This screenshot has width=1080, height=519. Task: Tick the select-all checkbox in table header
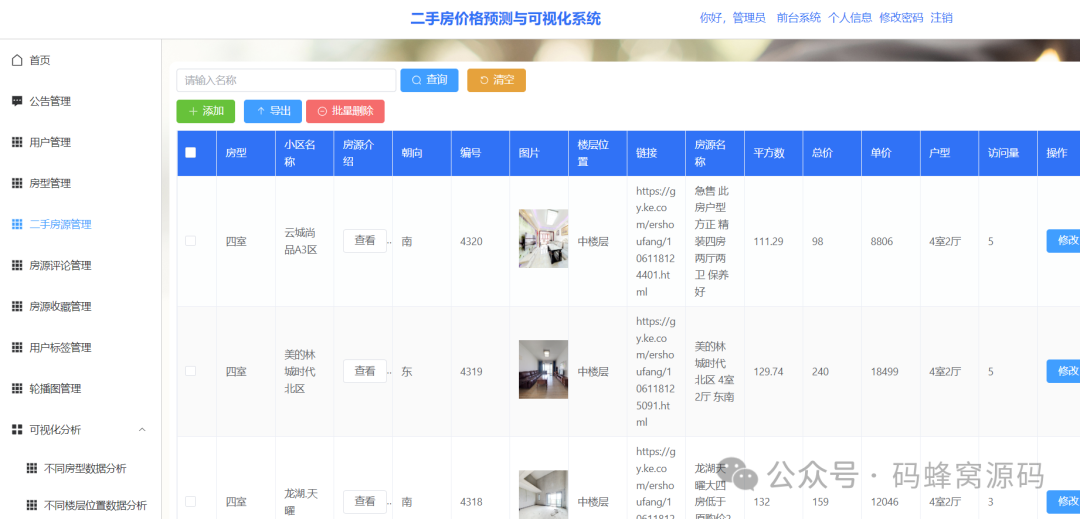191,153
